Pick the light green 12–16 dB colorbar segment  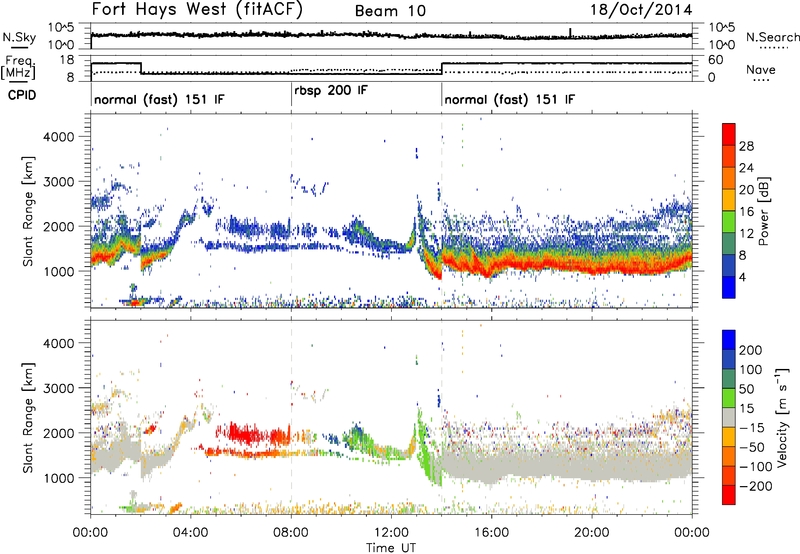click(729, 221)
